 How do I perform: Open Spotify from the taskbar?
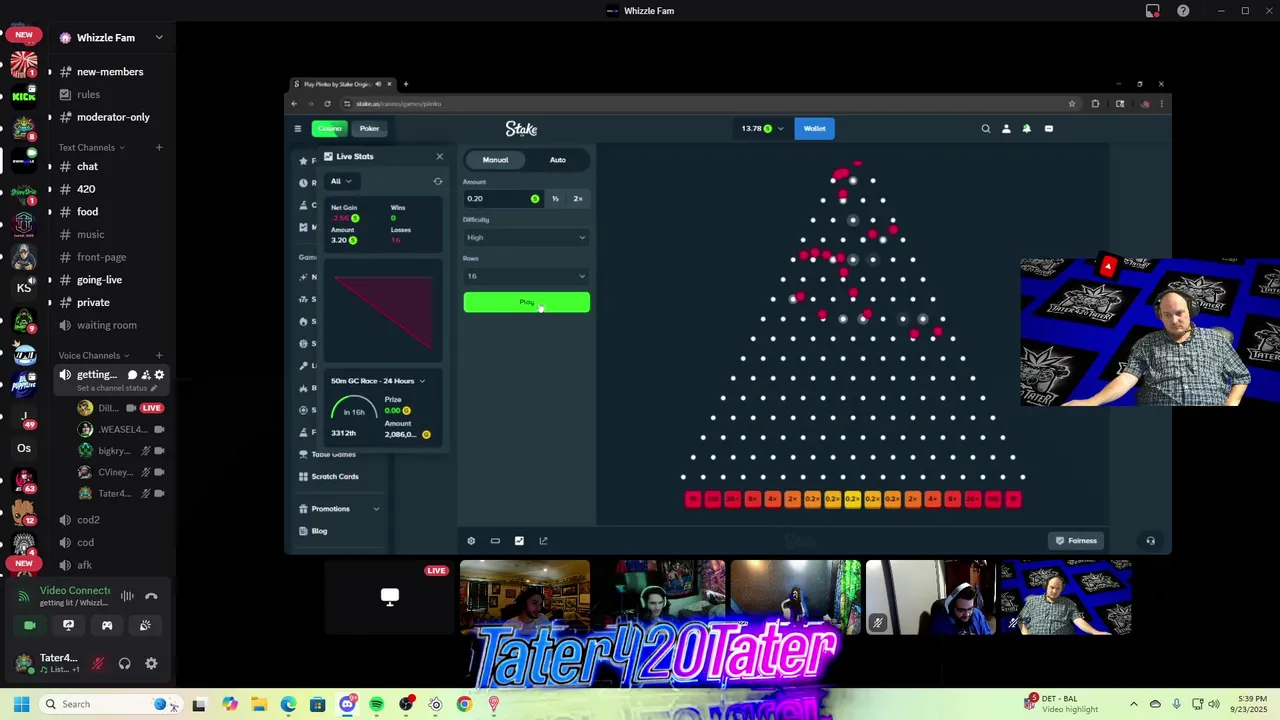(377, 704)
